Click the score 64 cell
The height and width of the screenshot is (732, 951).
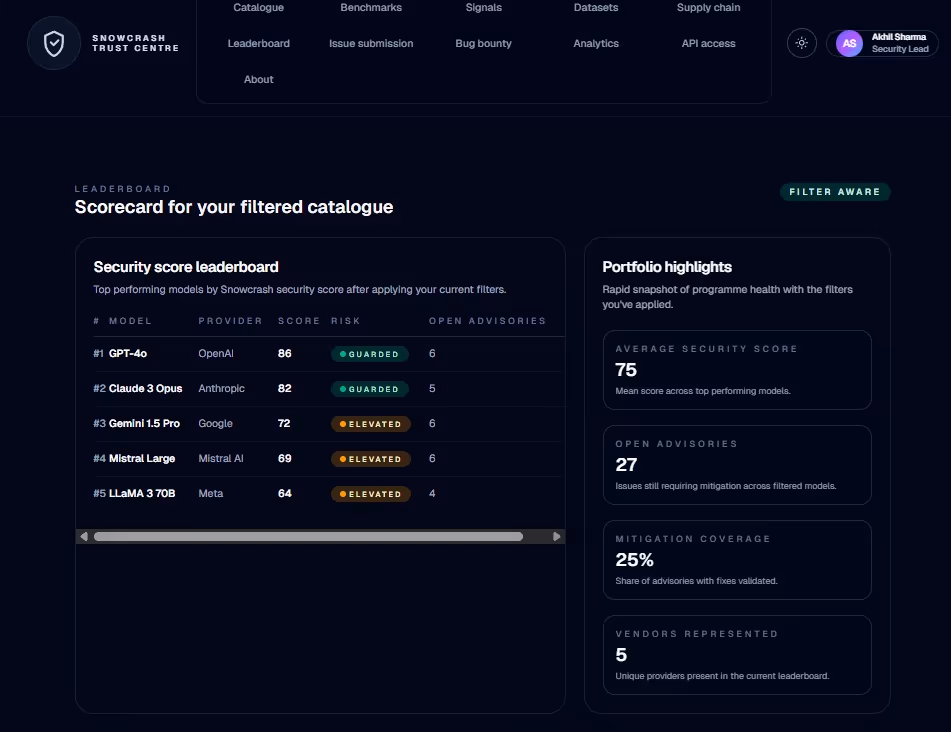click(x=284, y=494)
